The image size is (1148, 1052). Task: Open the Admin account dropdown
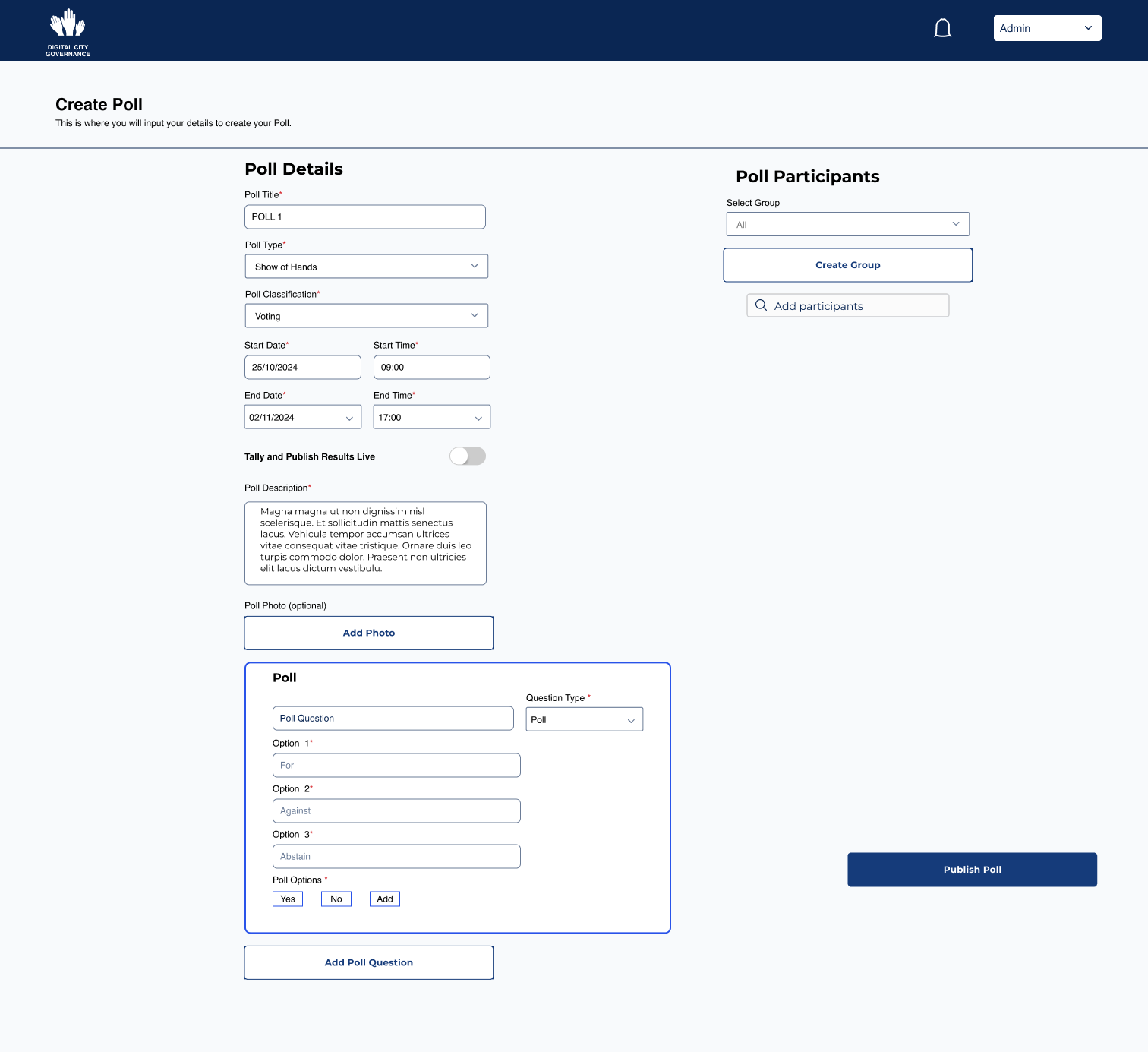[x=1047, y=28]
